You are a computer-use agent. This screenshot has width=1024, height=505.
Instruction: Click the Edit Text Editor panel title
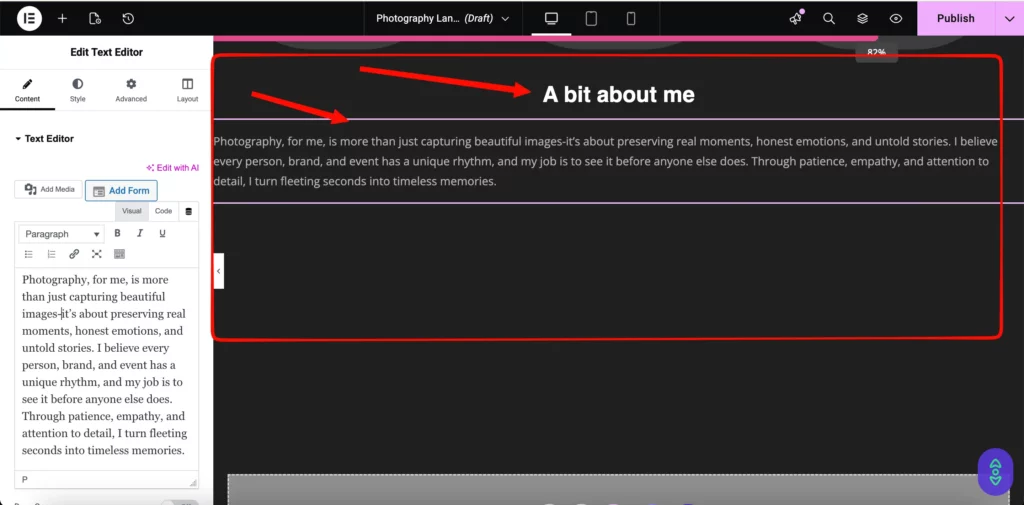[x=106, y=52]
